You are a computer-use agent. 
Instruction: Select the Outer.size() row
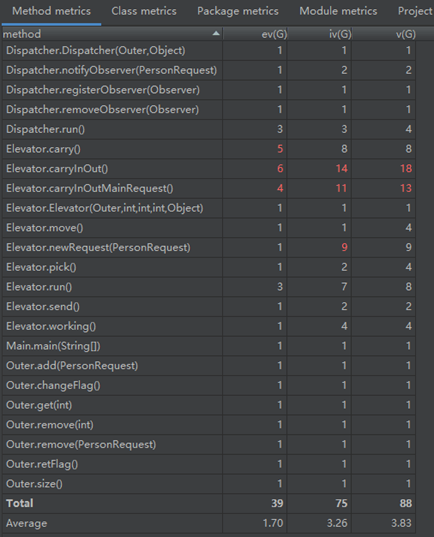point(209,484)
